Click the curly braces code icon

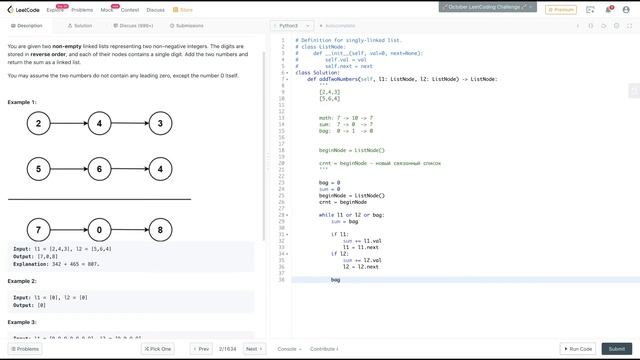(x=591, y=26)
